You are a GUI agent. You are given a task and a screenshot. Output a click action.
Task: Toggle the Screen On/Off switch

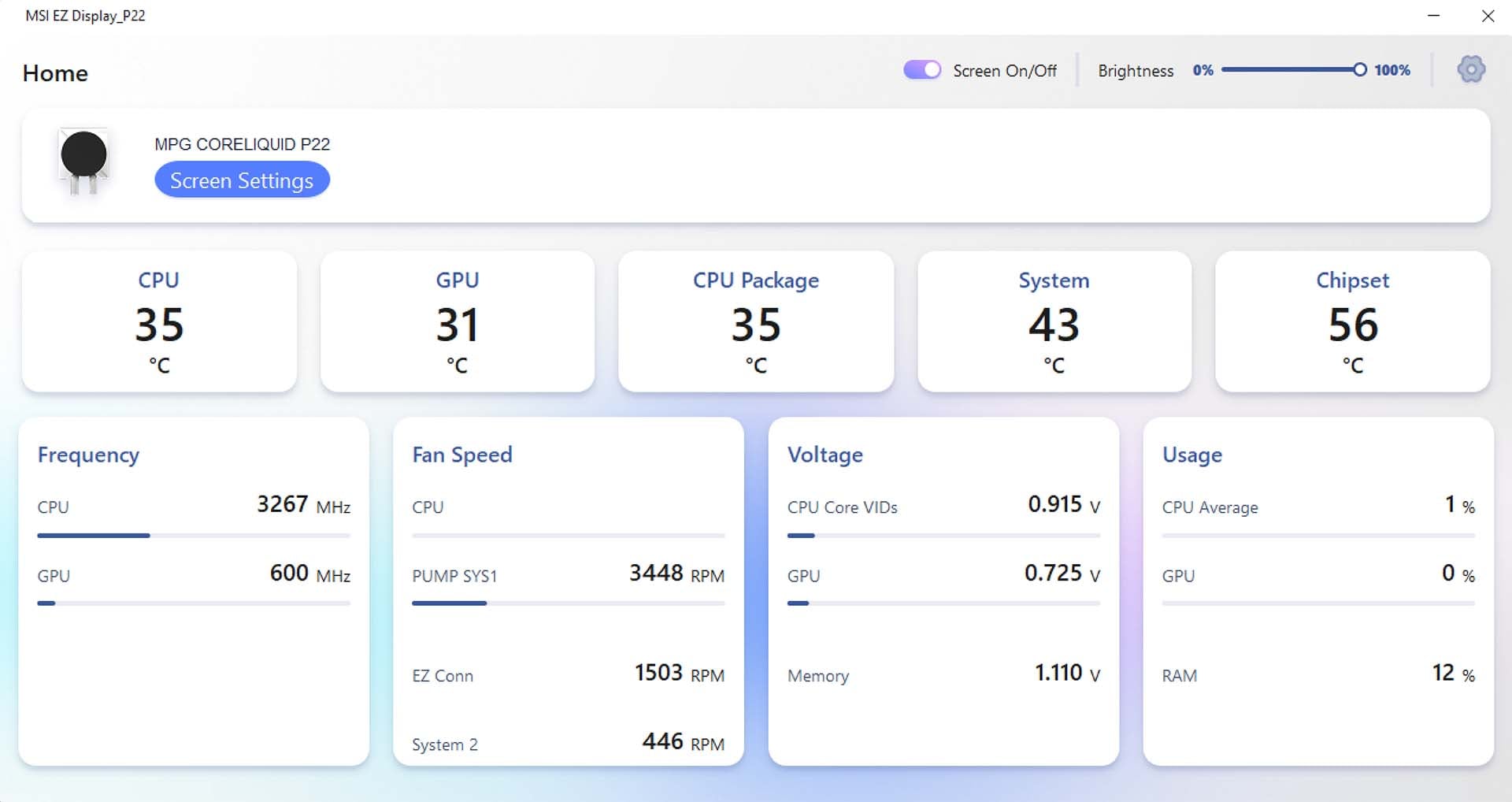pyautogui.click(x=922, y=70)
